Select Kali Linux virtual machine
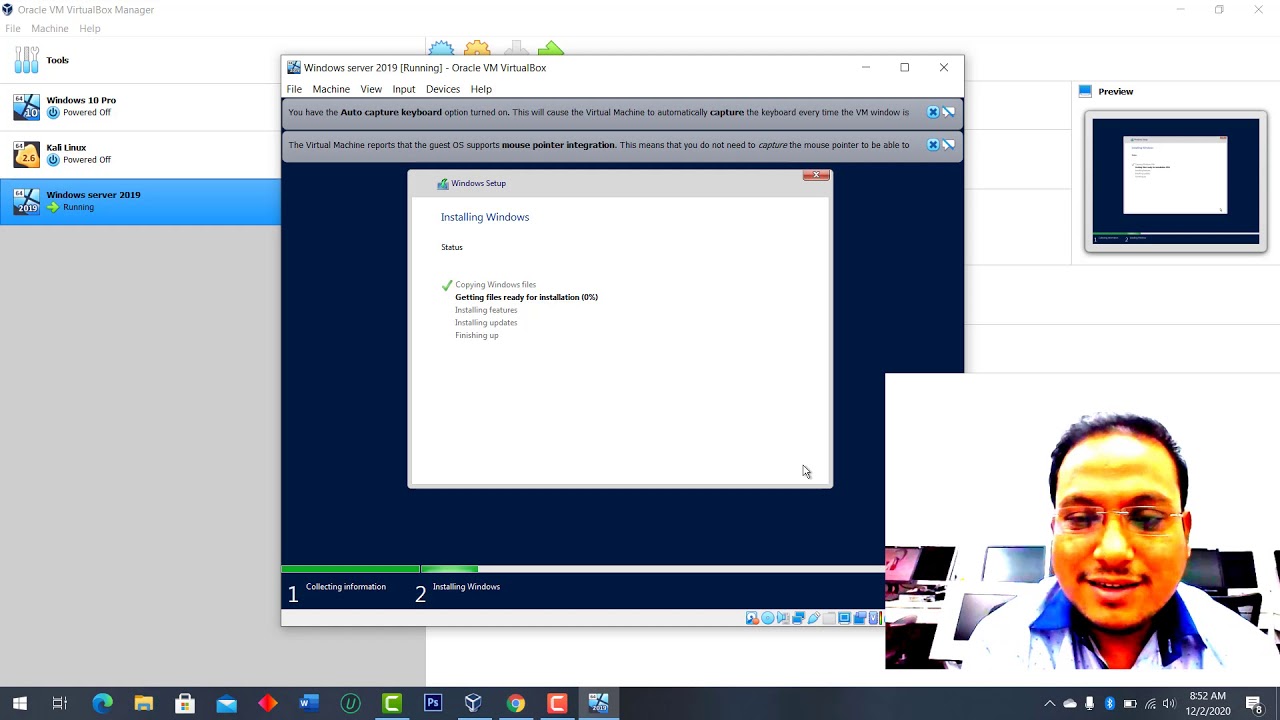 tap(140, 154)
